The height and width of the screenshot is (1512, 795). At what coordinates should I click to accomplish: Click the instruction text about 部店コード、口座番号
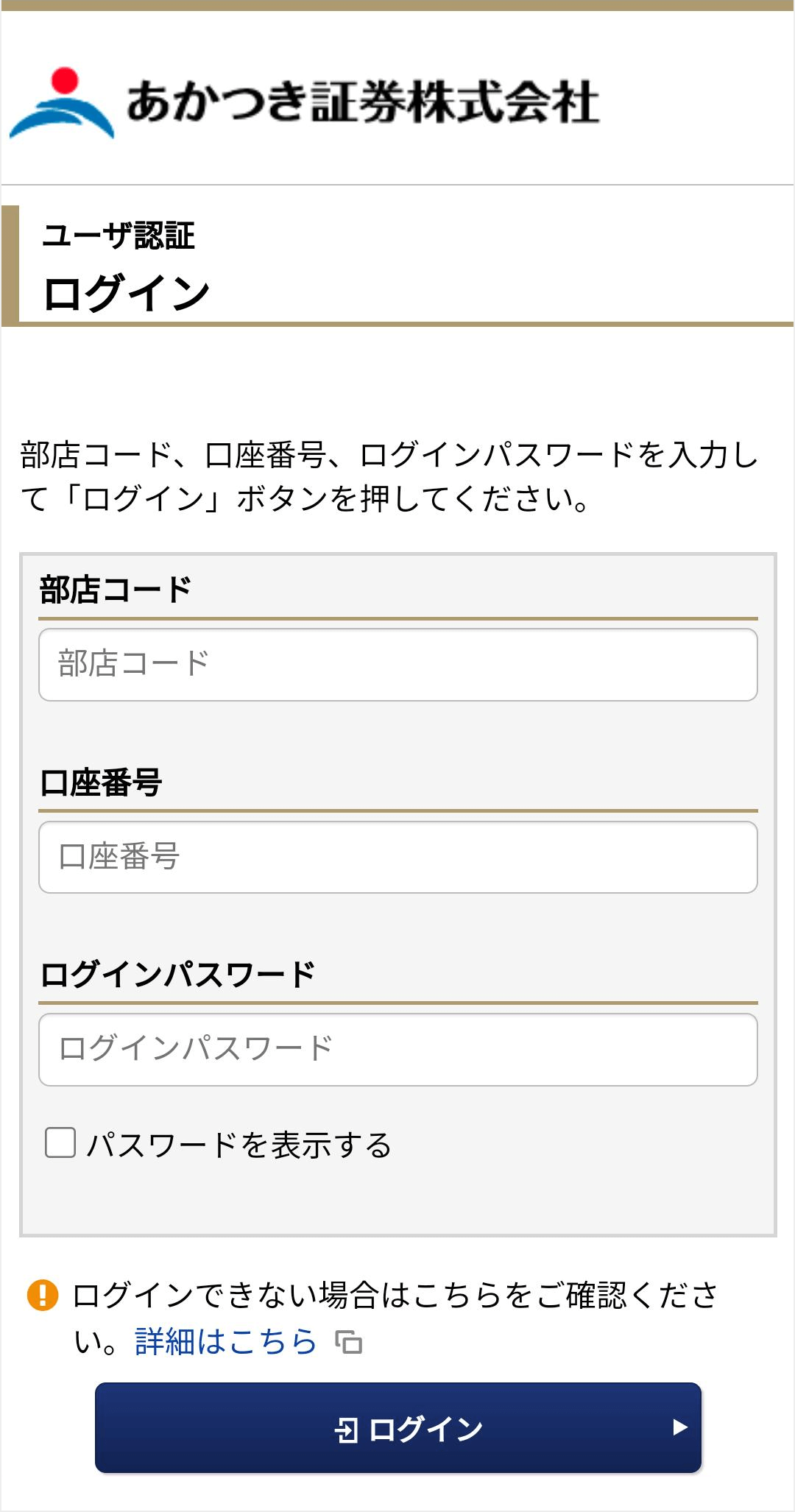pos(389,476)
